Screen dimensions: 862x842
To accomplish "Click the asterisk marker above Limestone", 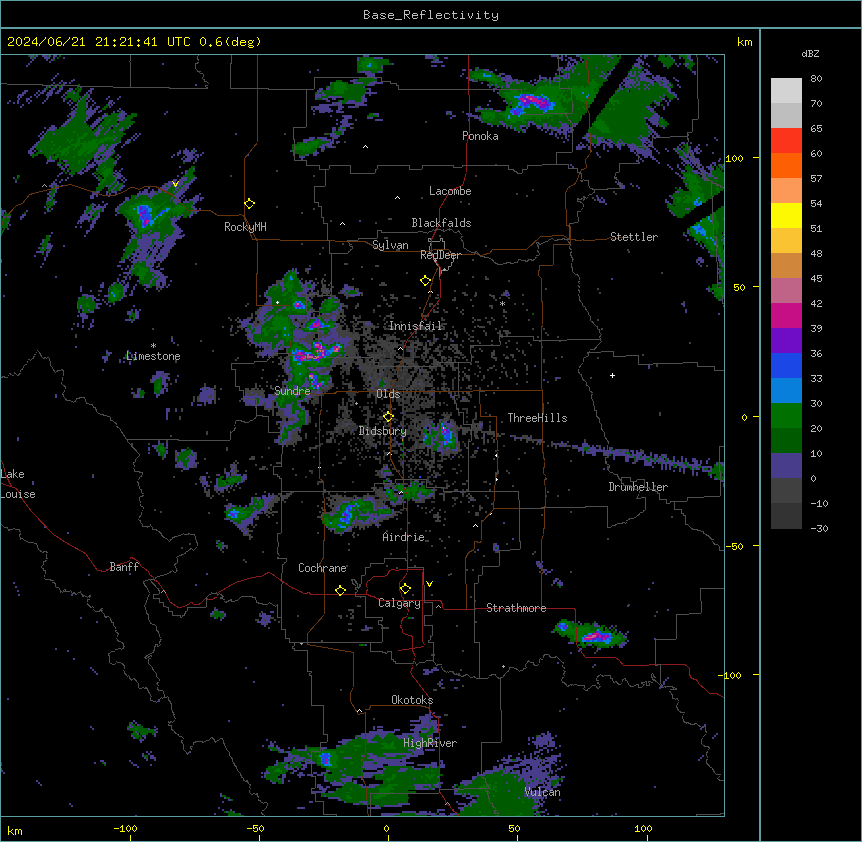I will coord(153,346).
